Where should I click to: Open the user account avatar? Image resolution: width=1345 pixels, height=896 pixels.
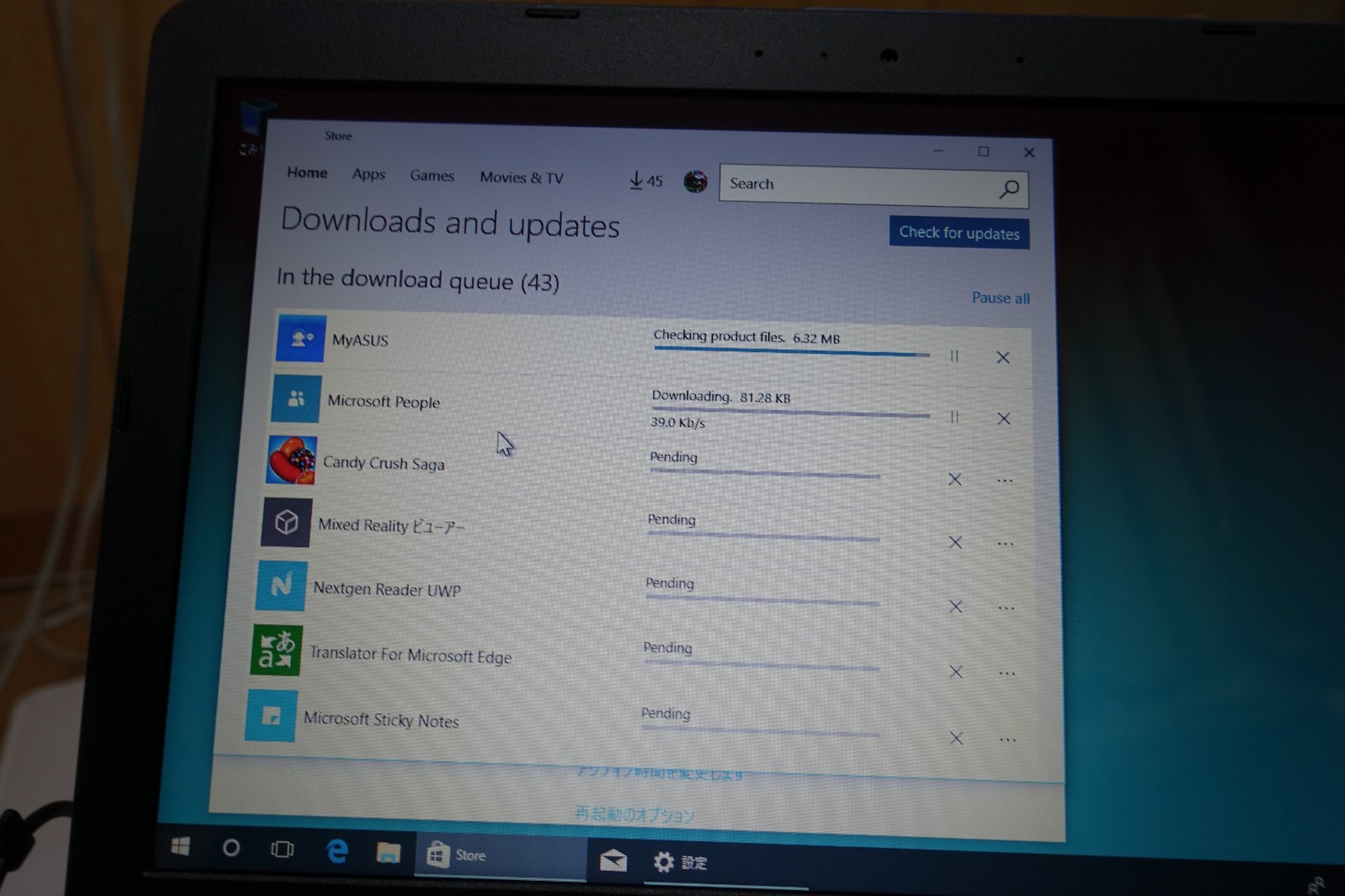pyautogui.click(x=695, y=182)
